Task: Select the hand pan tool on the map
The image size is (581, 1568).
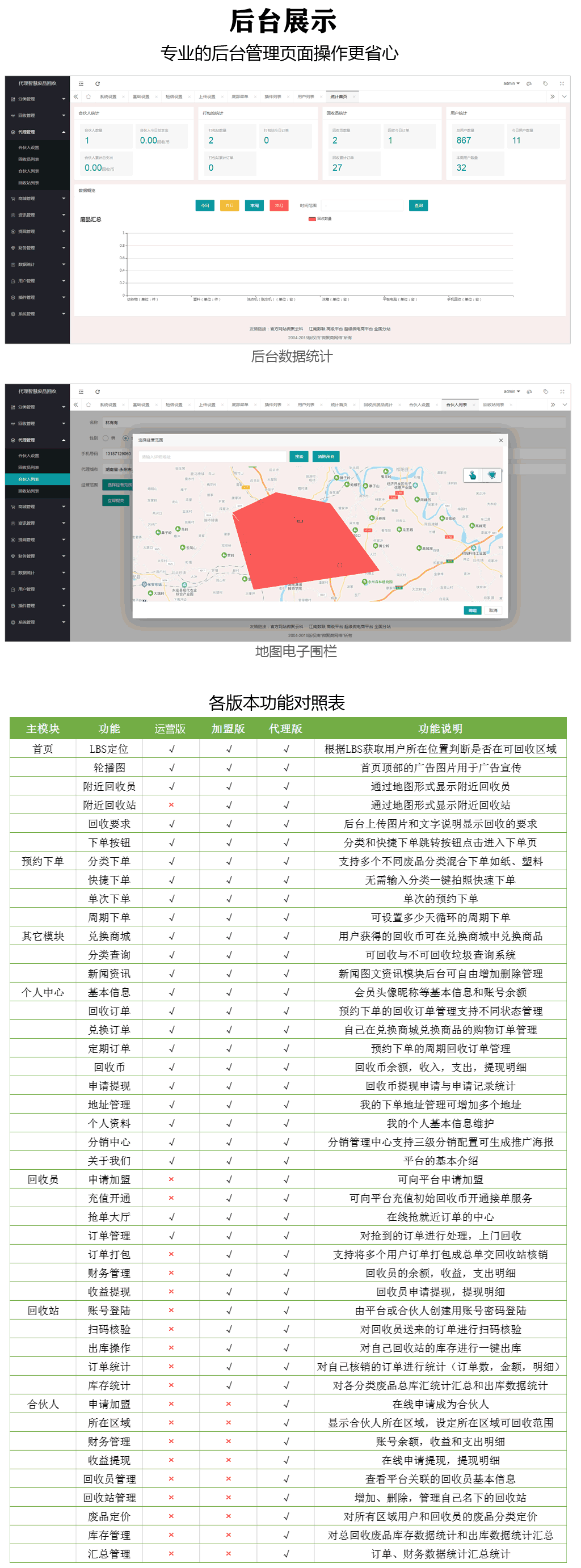Action: tap(473, 475)
